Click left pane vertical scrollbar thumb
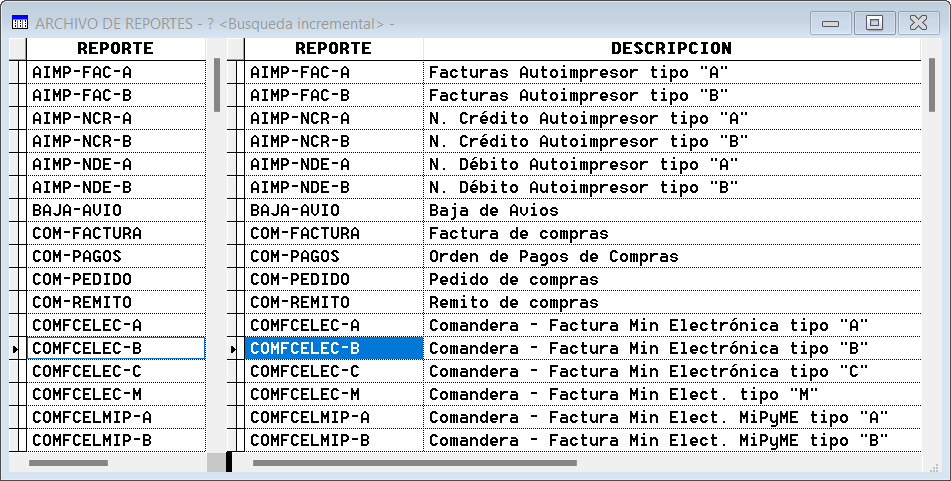Viewport: 951px width, 481px height. [217, 85]
